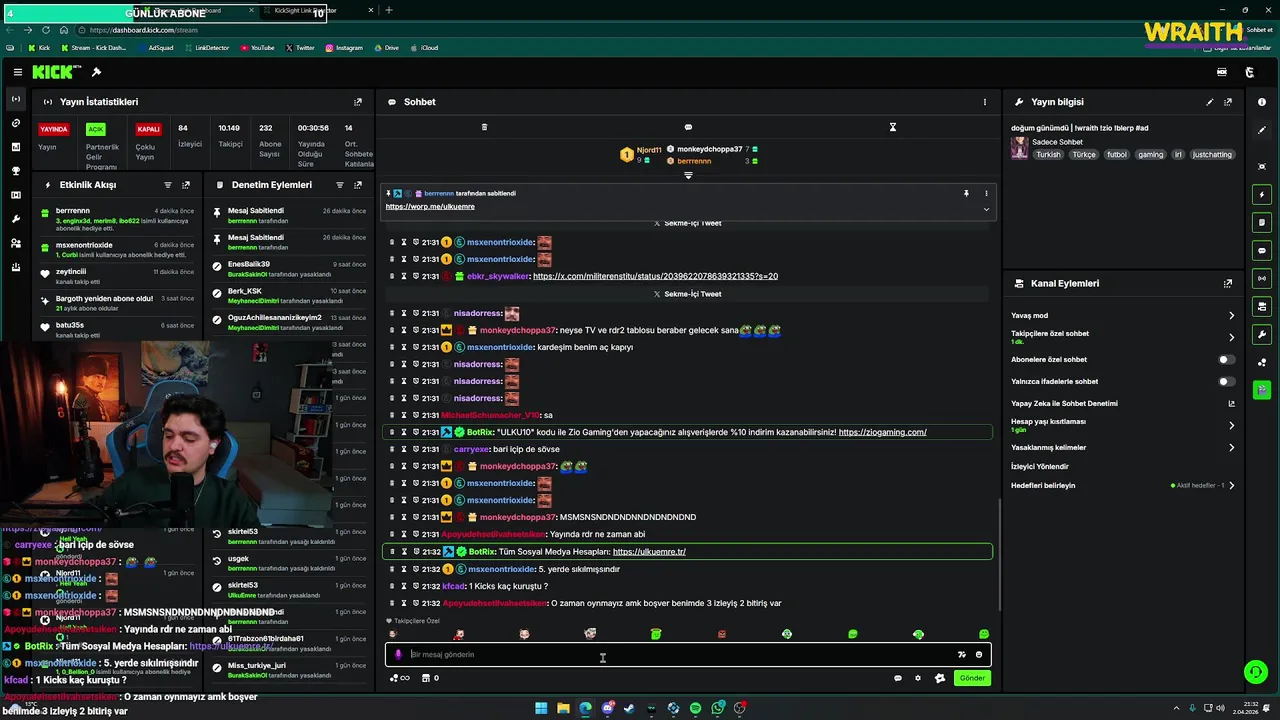Filter the Etkinlik Akışı feed
This screenshot has height=720, width=1280.
pos(167,185)
